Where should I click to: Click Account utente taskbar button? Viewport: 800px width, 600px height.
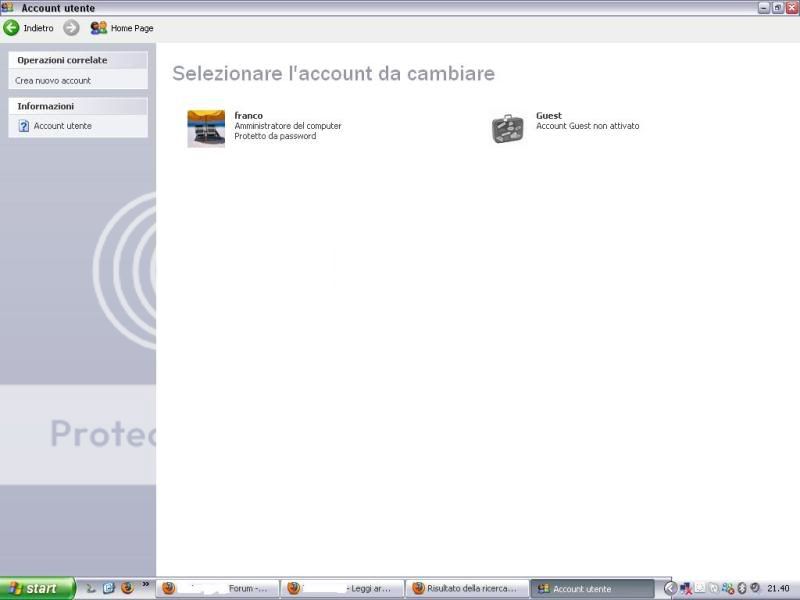[x=592, y=589]
